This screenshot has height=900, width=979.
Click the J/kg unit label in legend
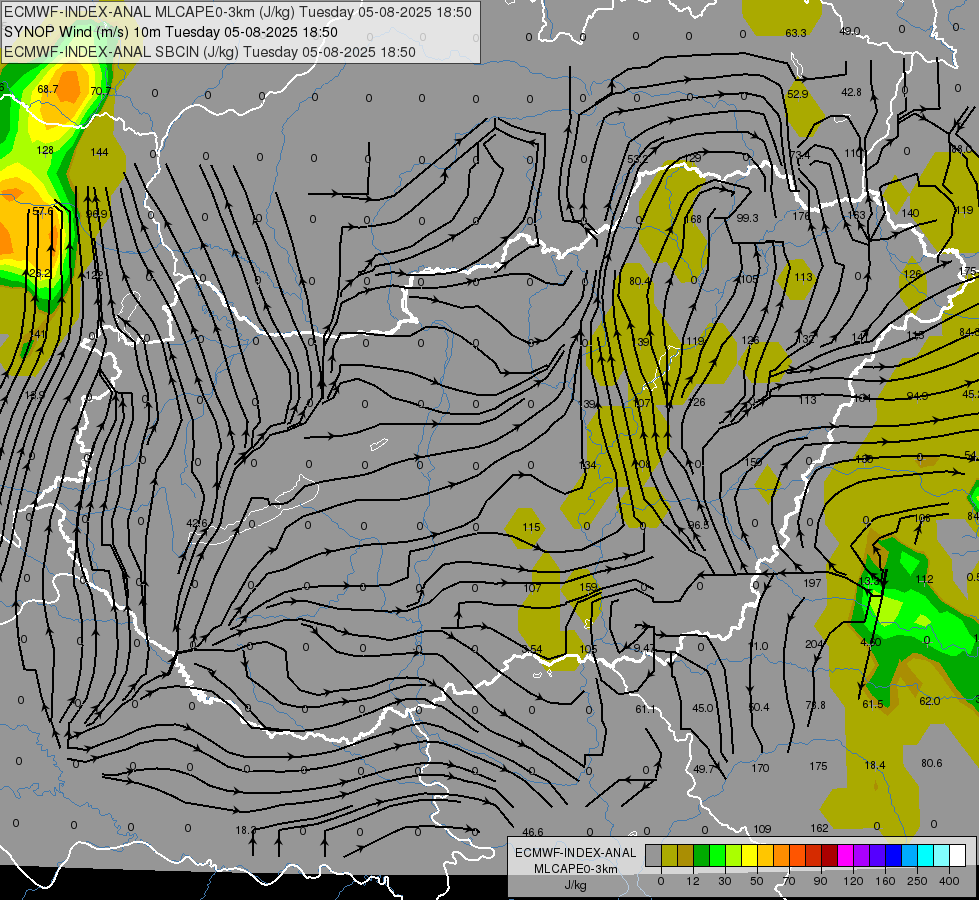(576, 885)
